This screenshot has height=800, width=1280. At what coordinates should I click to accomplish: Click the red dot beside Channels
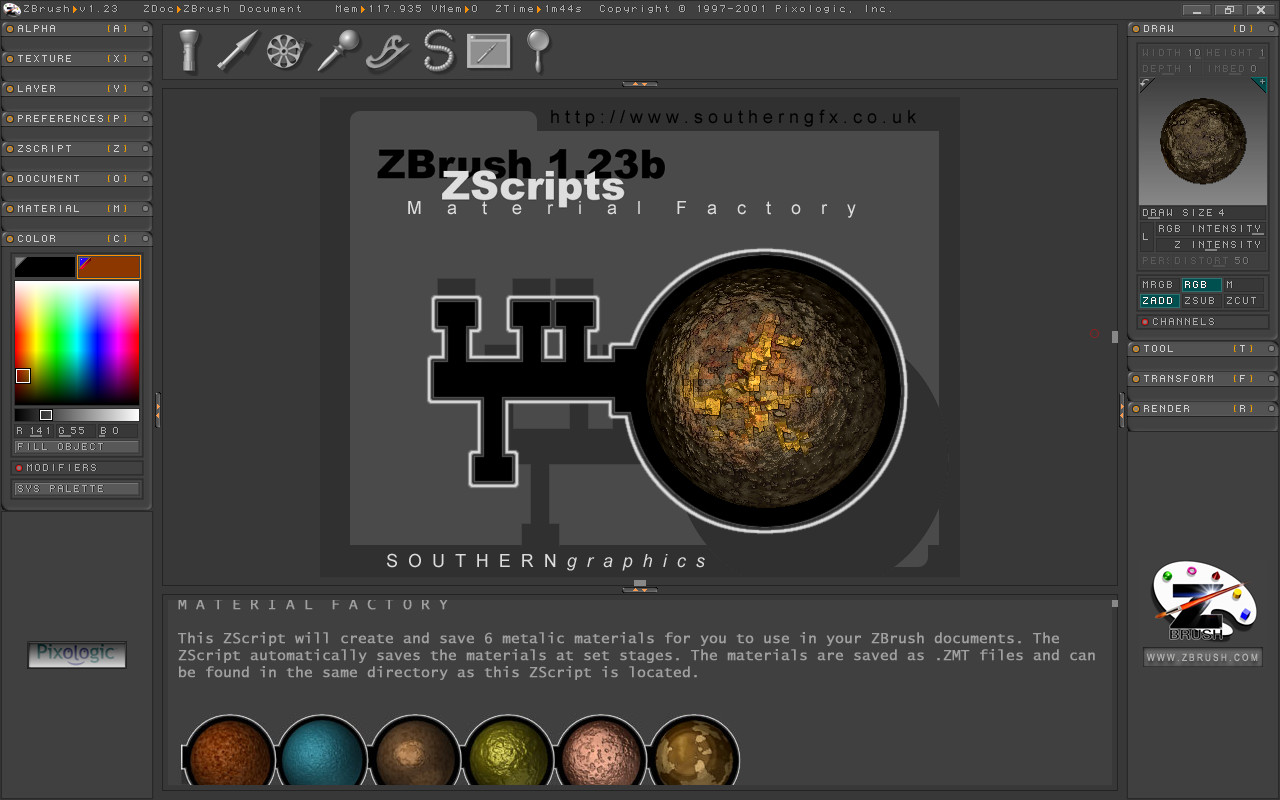point(1145,322)
